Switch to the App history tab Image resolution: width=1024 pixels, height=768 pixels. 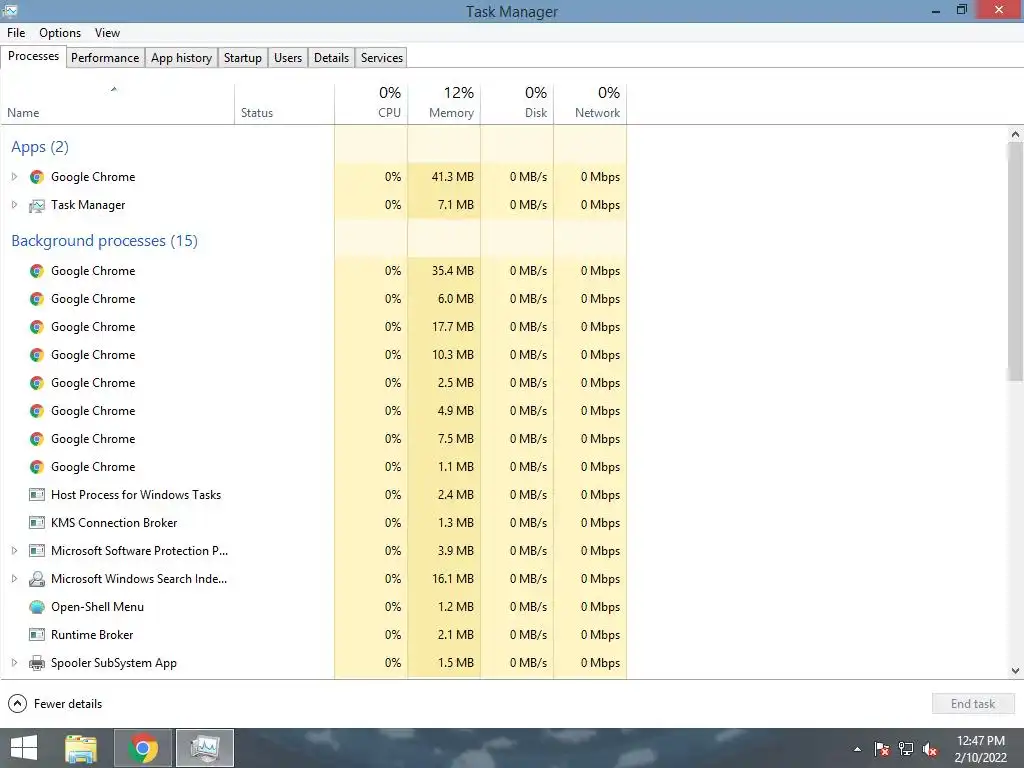(x=182, y=57)
